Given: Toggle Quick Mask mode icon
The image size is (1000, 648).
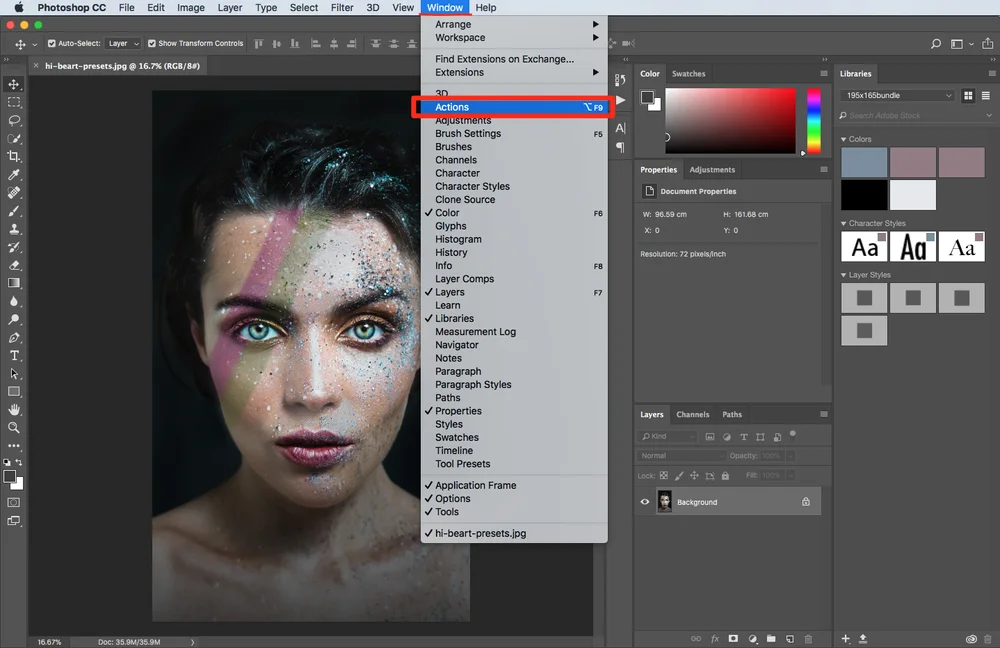Looking at the screenshot, I should click(x=13, y=503).
